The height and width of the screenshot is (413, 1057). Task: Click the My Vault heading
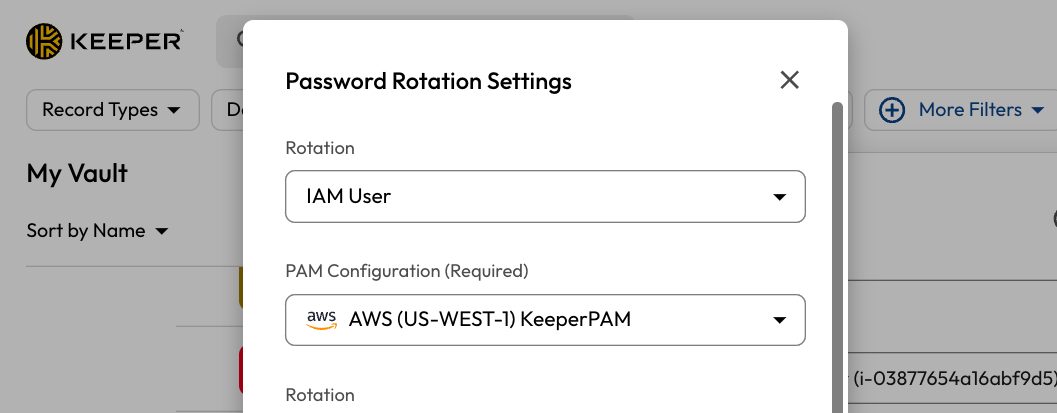pos(77,173)
